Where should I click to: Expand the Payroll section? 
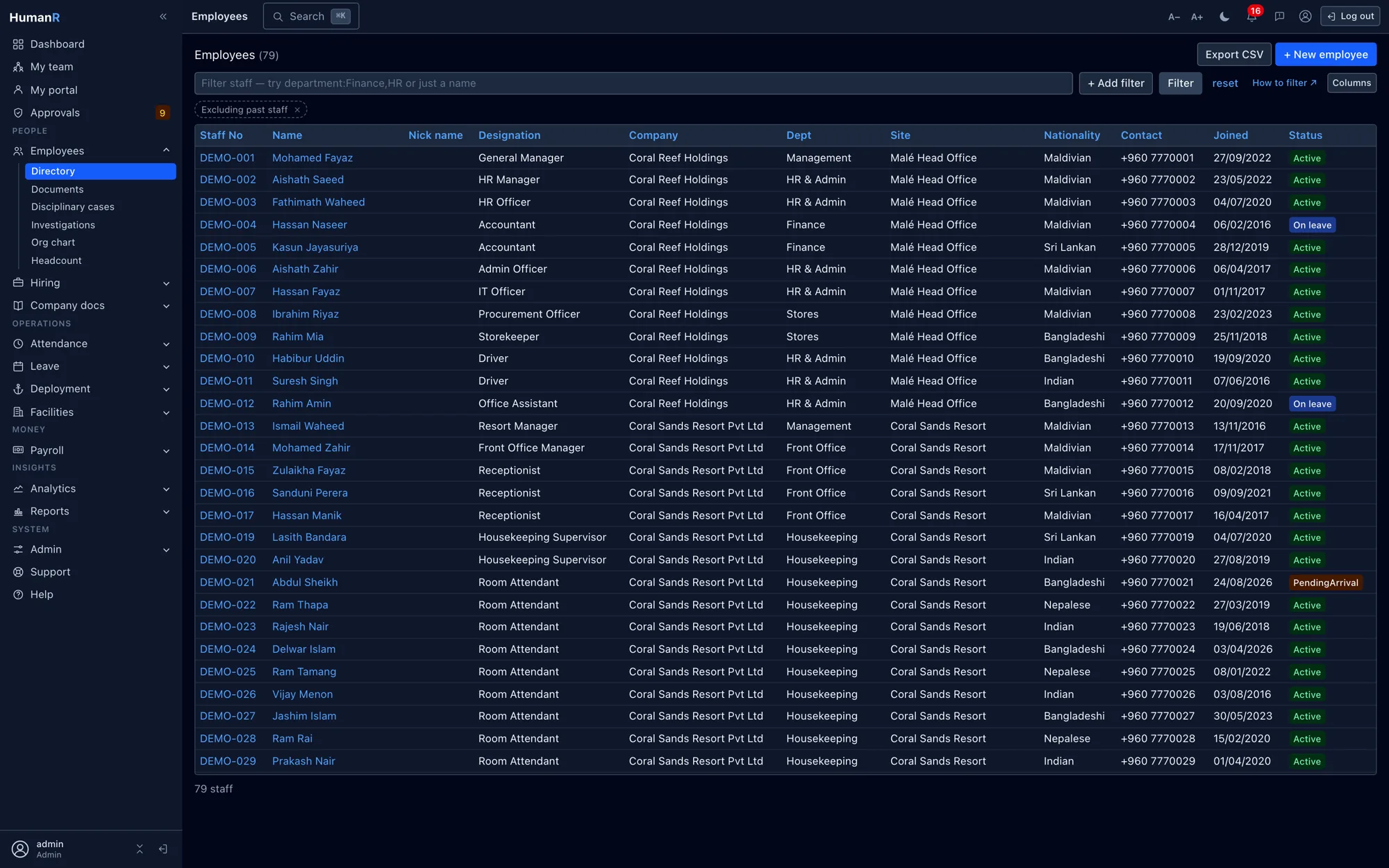(166, 451)
